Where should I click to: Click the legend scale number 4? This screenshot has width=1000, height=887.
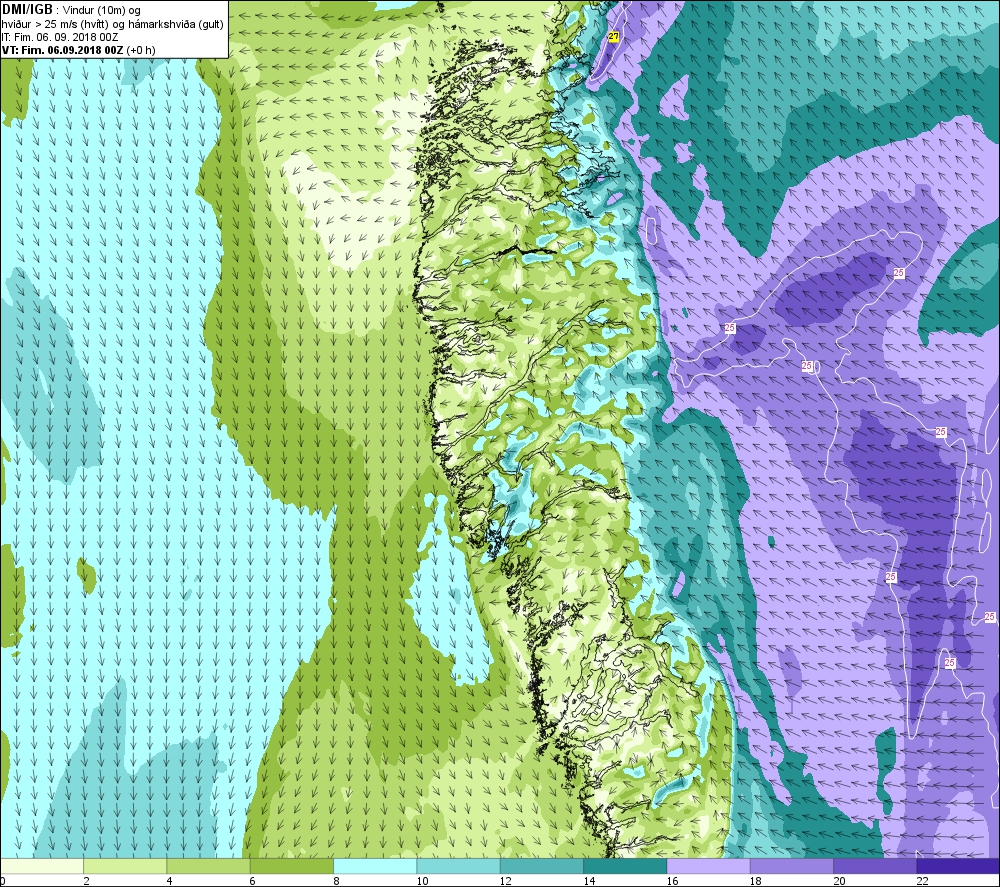(169, 881)
